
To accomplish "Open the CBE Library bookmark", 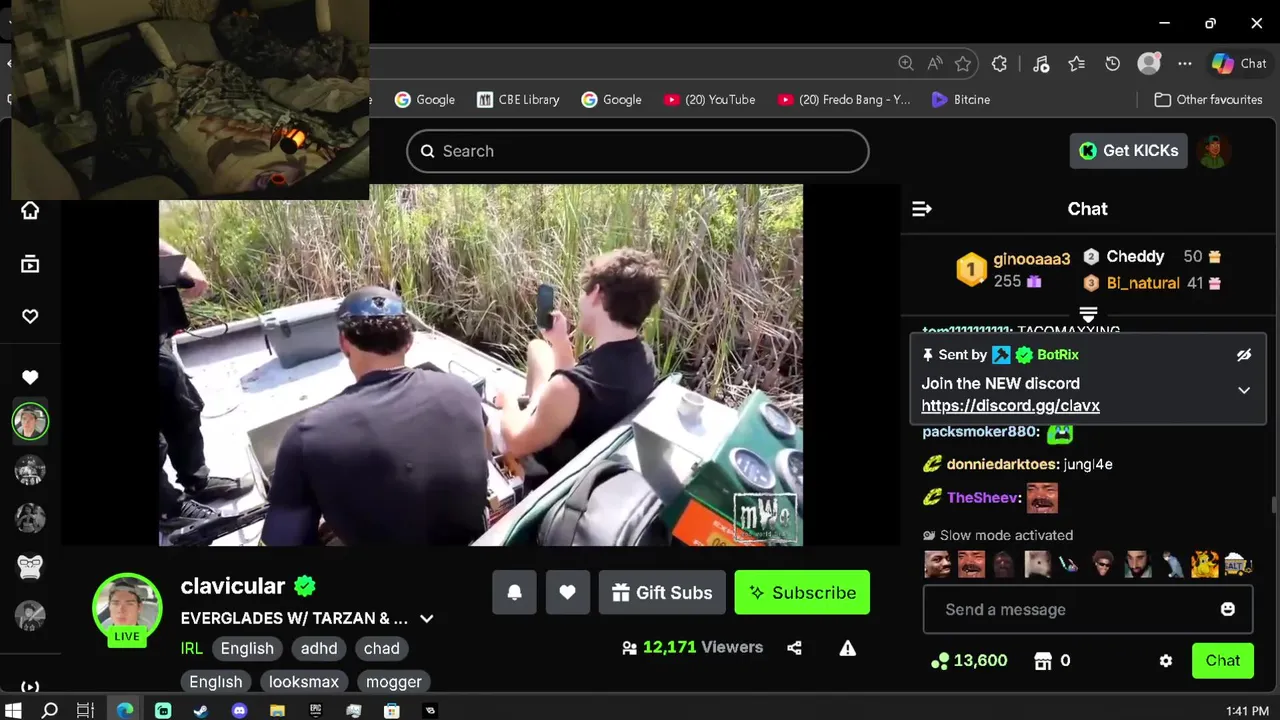I will coord(518,99).
